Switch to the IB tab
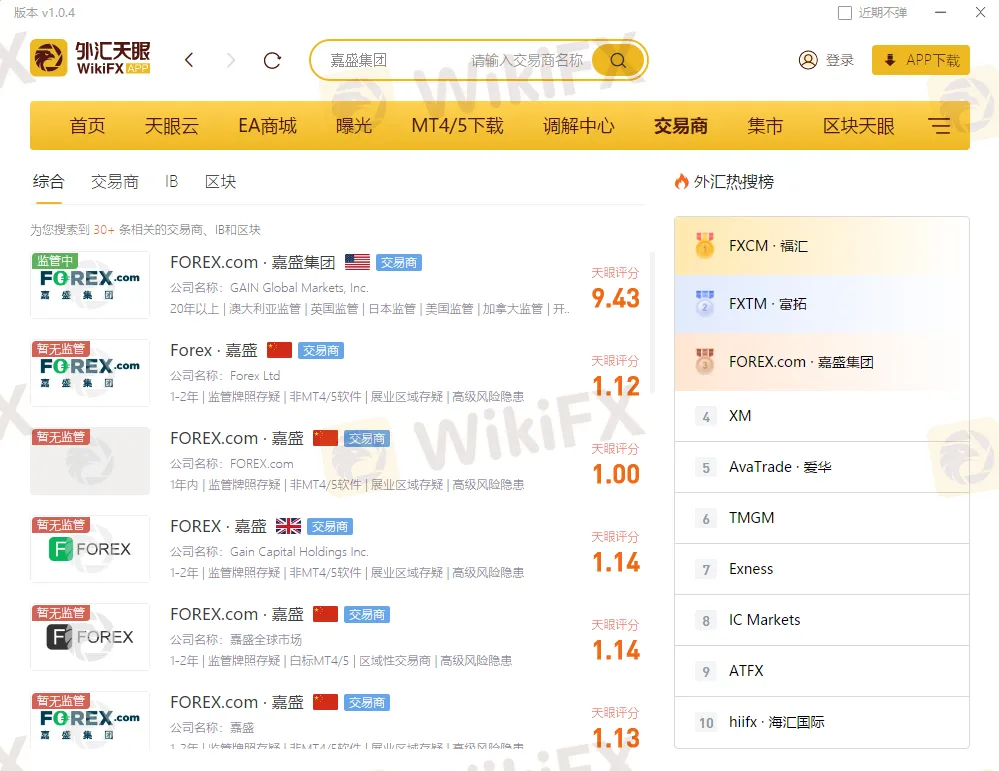 pos(171,181)
